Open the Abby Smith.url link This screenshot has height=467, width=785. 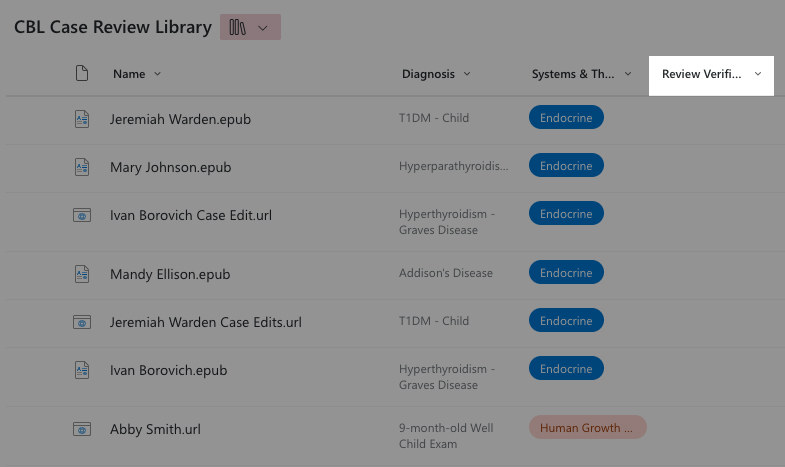pyautogui.click(x=154, y=429)
